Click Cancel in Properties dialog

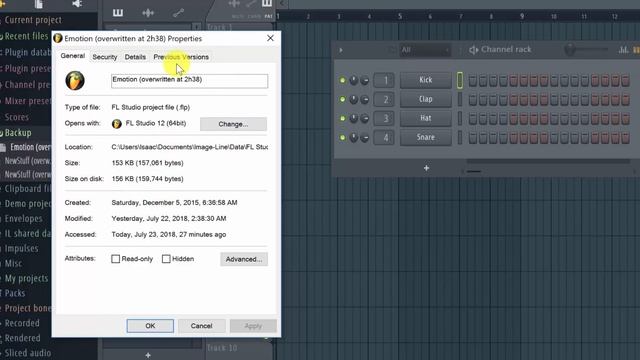tap(202, 326)
